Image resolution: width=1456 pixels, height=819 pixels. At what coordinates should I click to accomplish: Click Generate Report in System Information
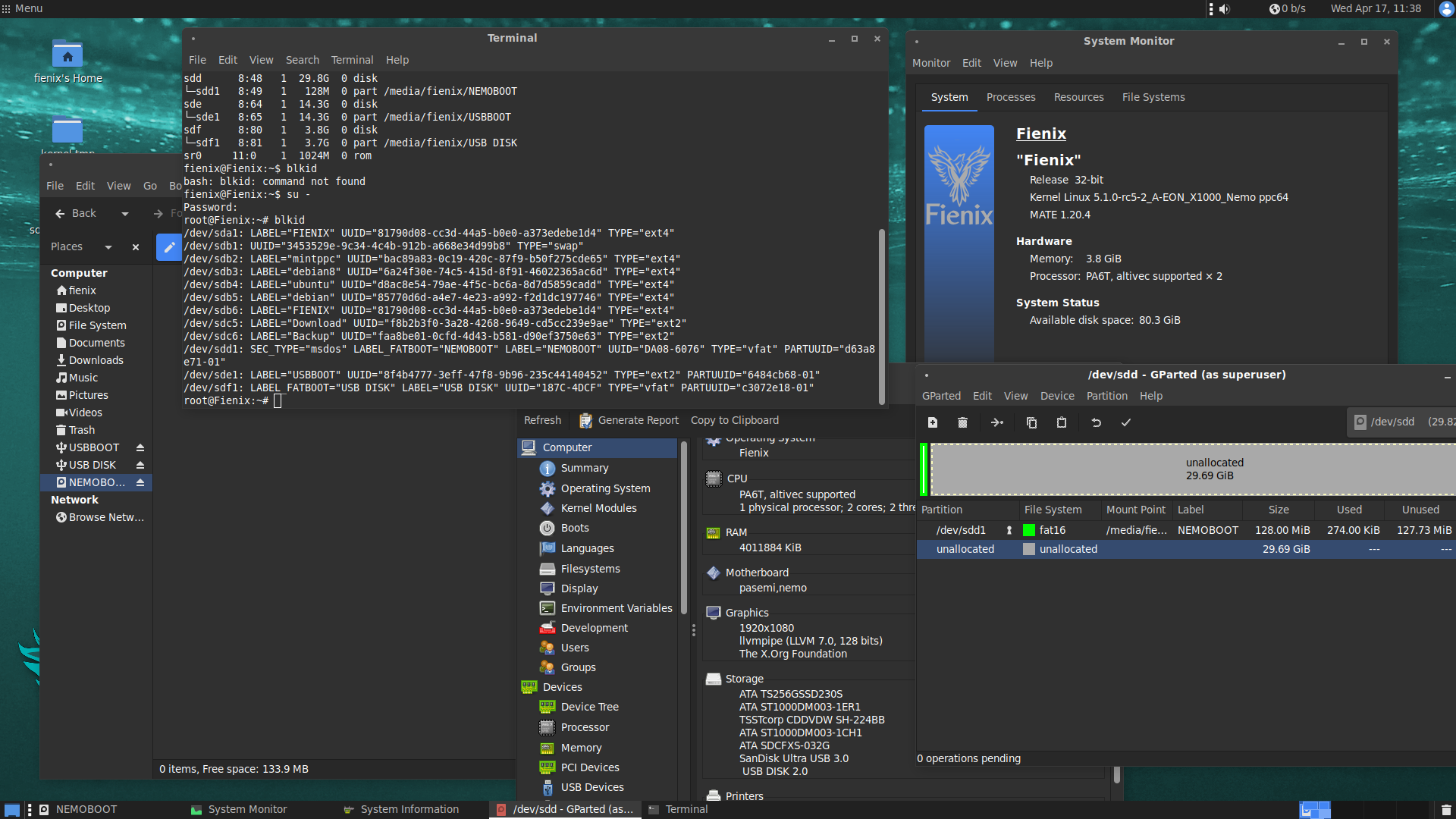pos(629,420)
